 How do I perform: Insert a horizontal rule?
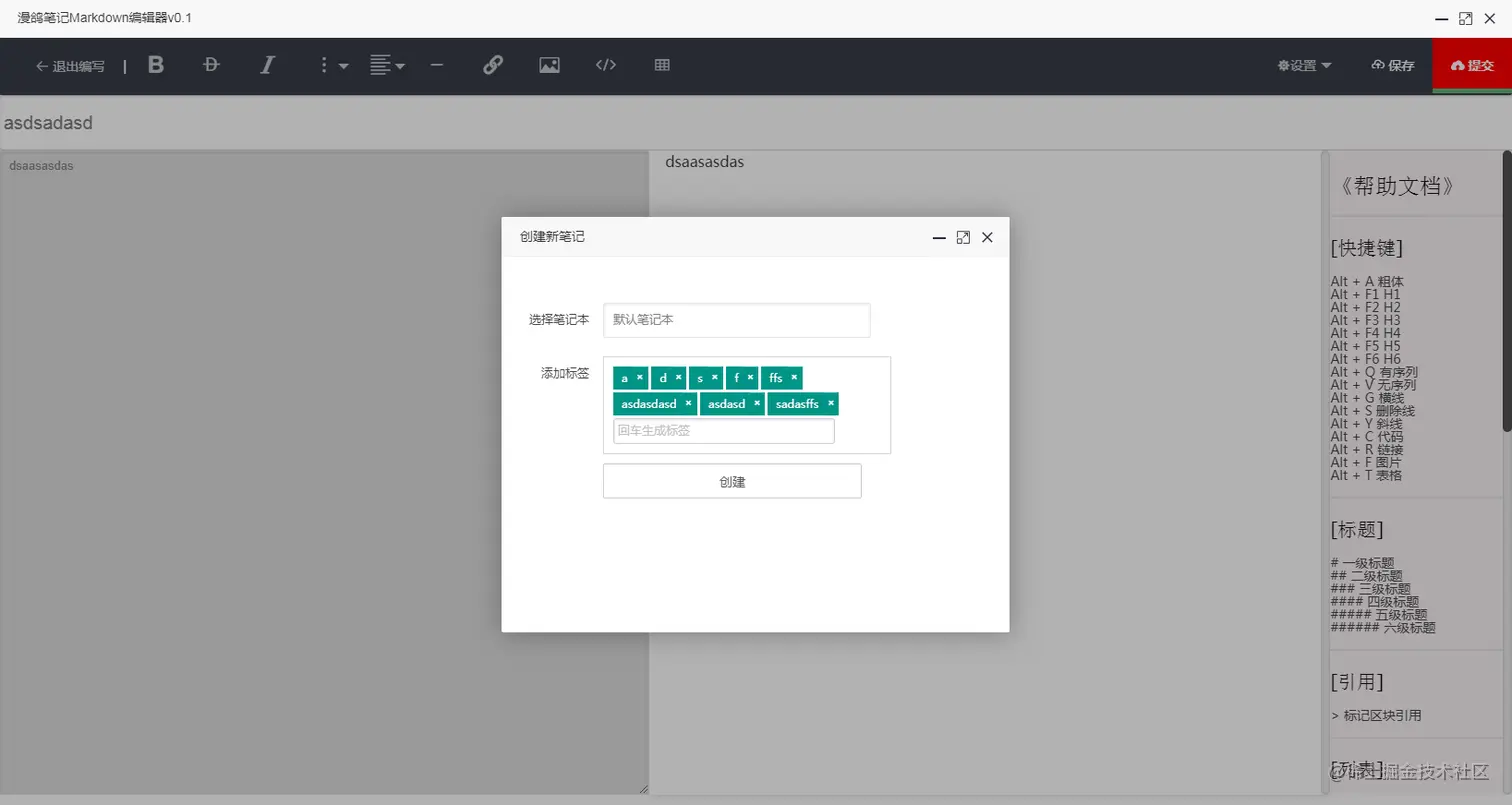pos(437,65)
